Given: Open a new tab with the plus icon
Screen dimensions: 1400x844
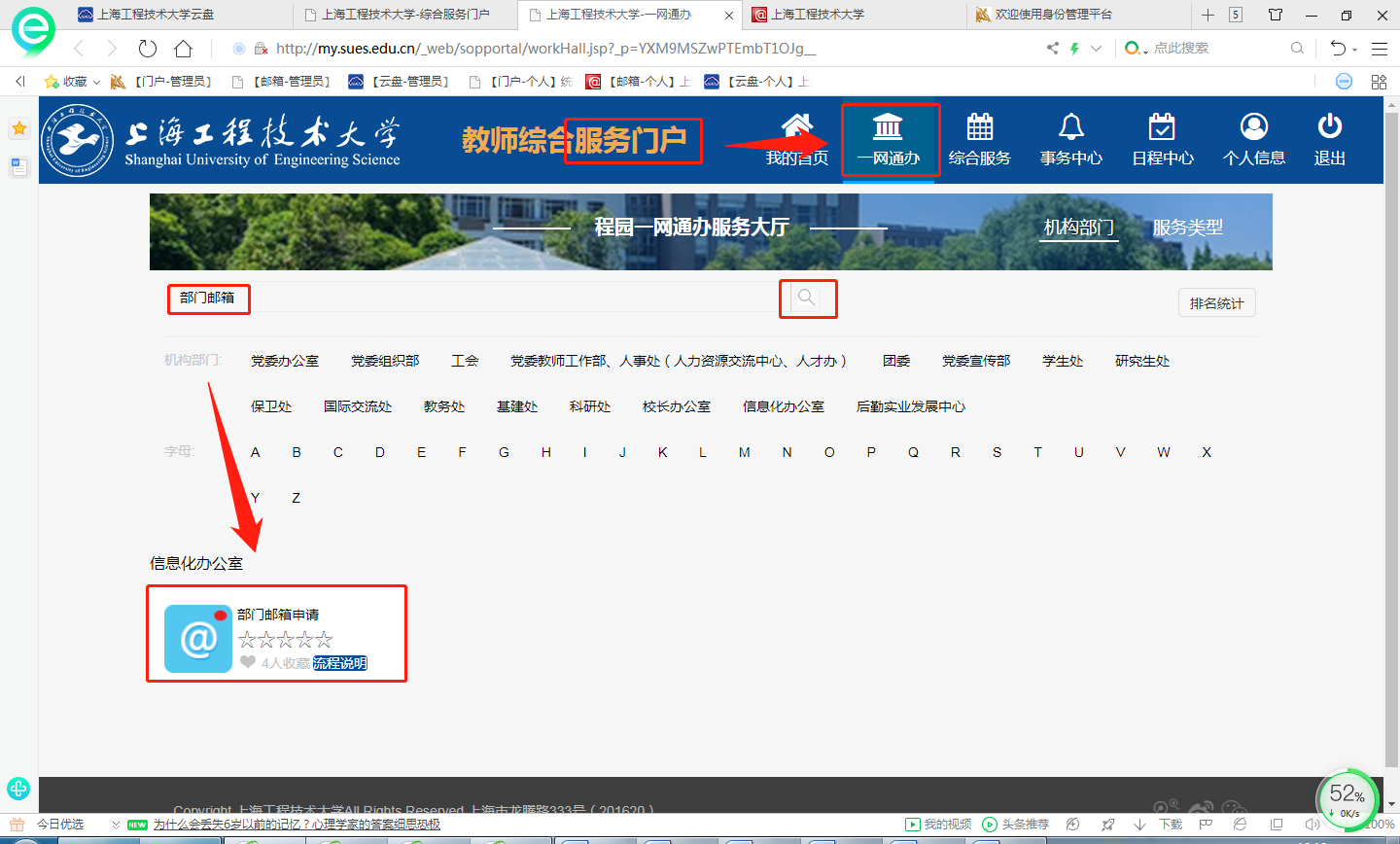Looking at the screenshot, I should 1207,15.
